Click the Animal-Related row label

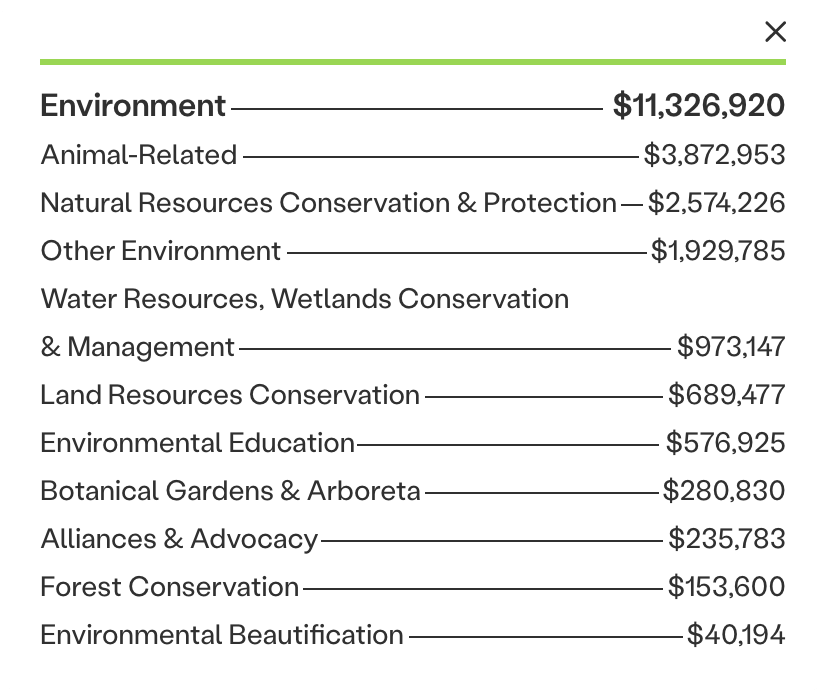click(138, 155)
